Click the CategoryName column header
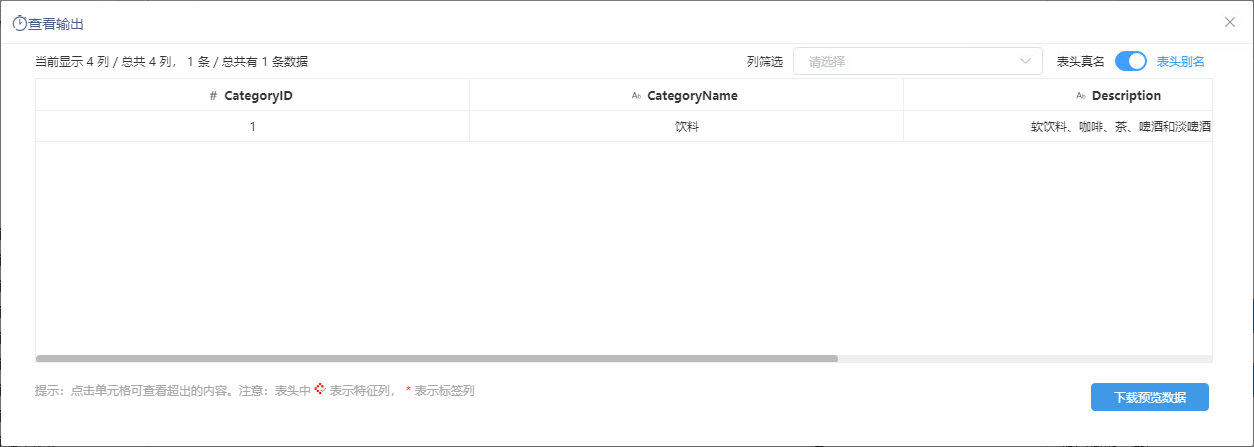This screenshot has height=447, width=1254. pyautogui.click(x=686, y=96)
